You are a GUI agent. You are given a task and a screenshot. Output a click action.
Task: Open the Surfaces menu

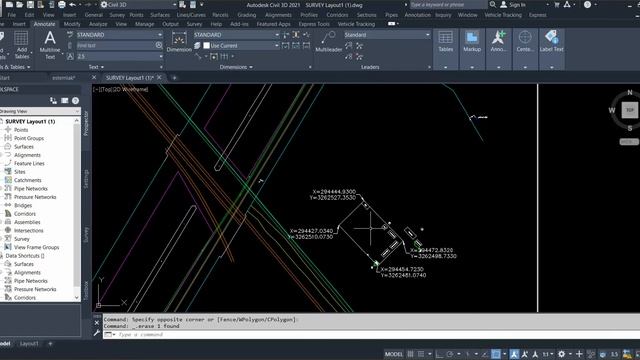pos(160,15)
